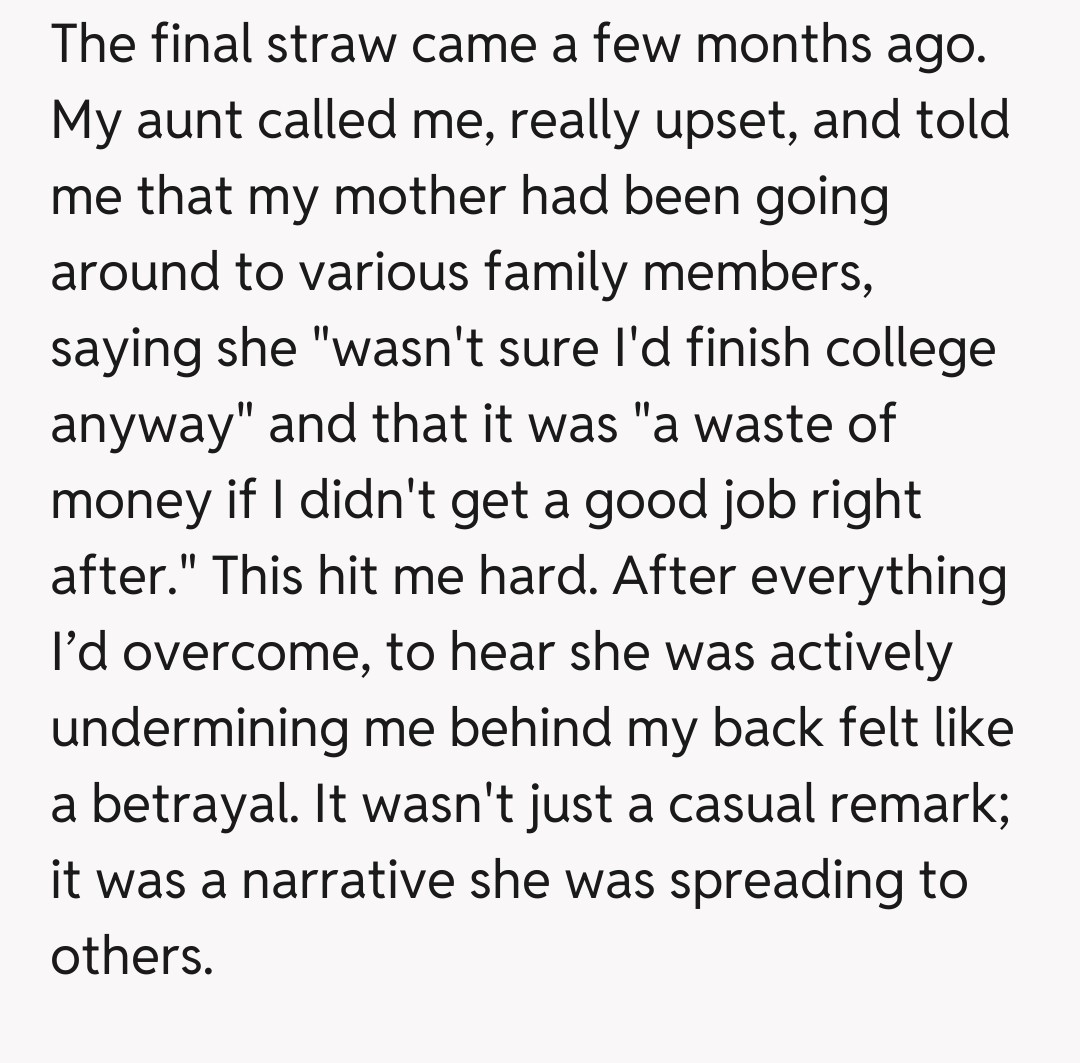Select the word "narrative"
The height and width of the screenshot is (1063, 1080).
point(343,881)
